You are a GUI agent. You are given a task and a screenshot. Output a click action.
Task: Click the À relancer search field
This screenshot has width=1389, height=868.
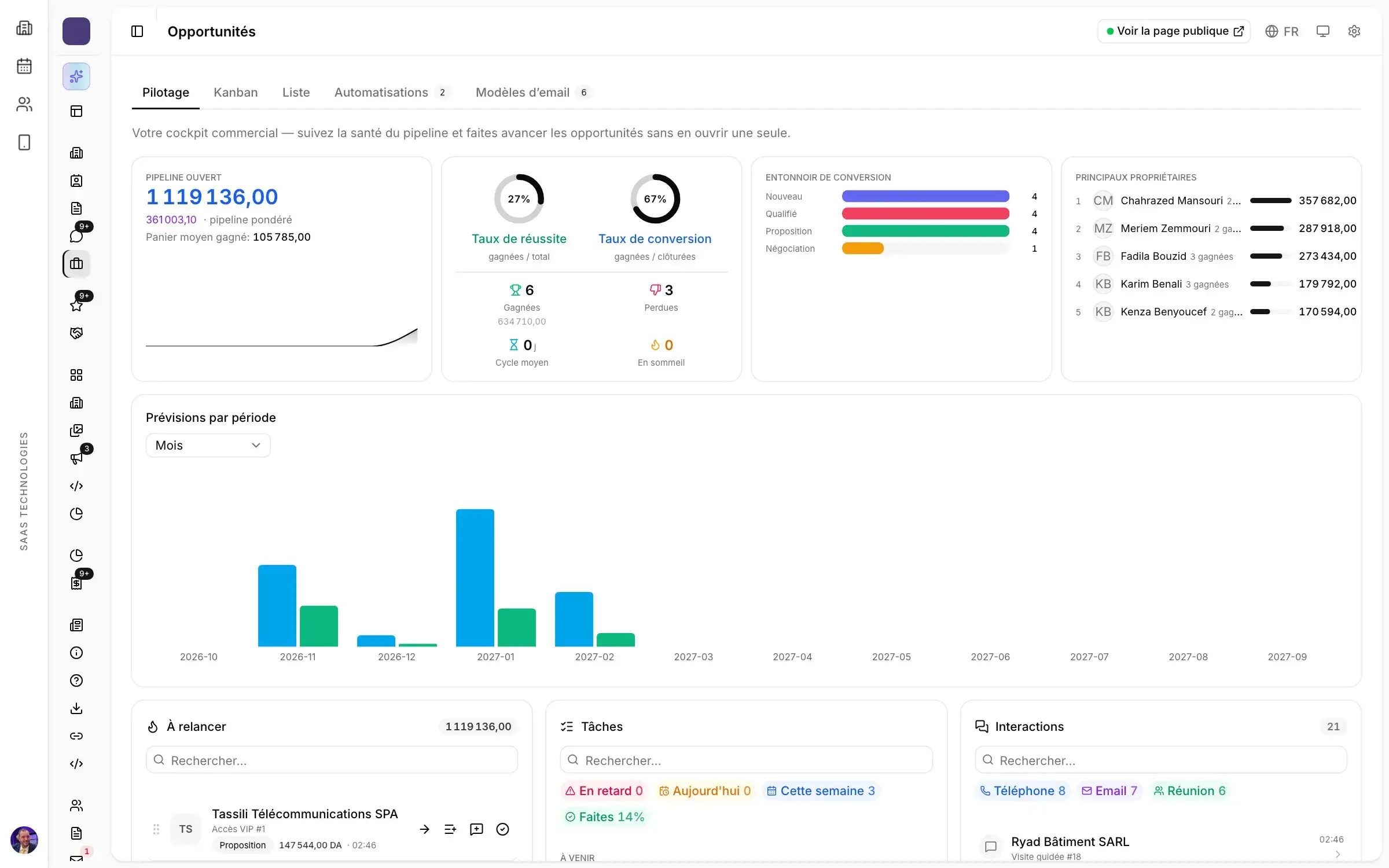pos(332,760)
